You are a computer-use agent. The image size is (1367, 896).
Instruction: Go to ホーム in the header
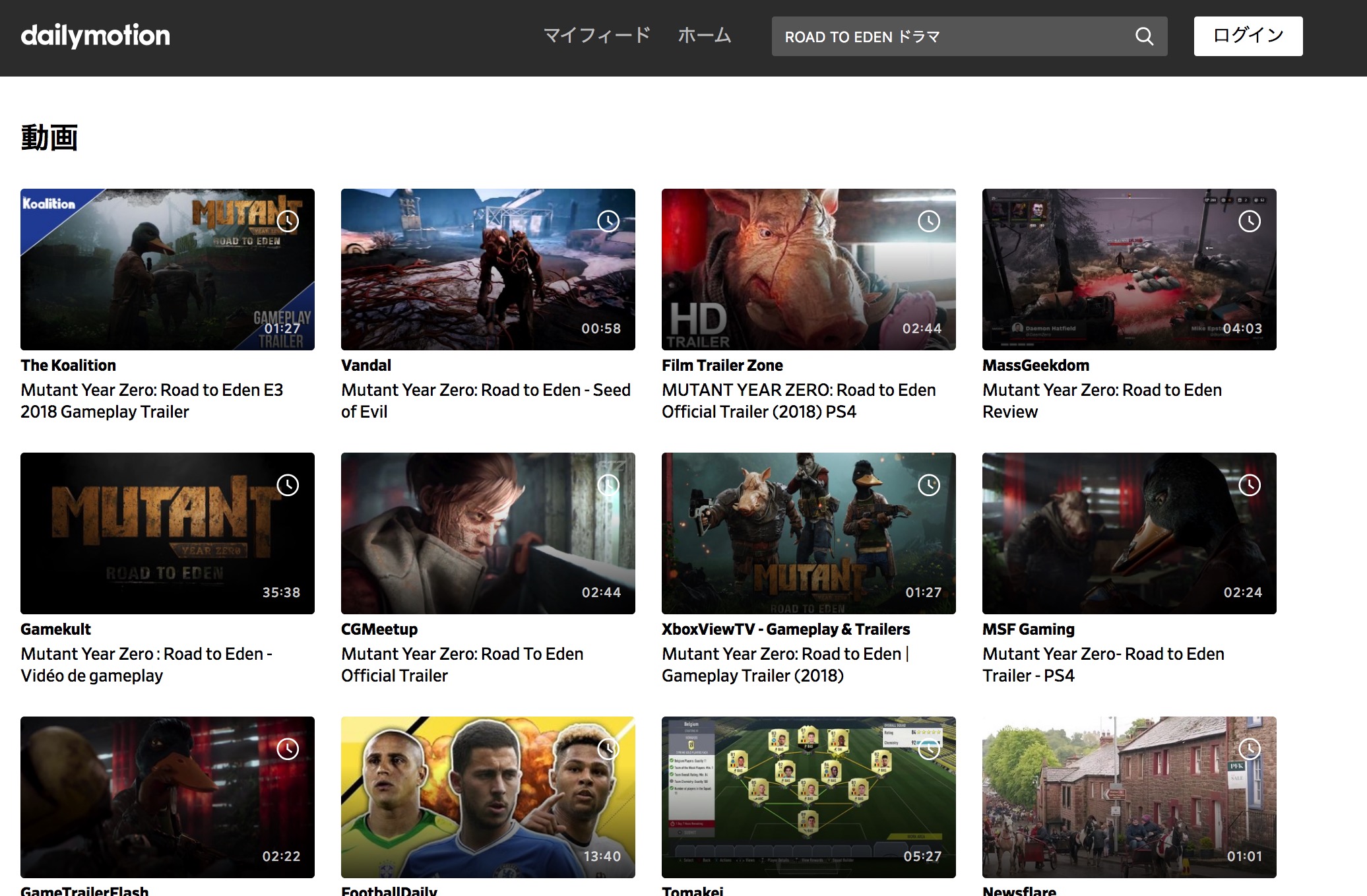[705, 36]
